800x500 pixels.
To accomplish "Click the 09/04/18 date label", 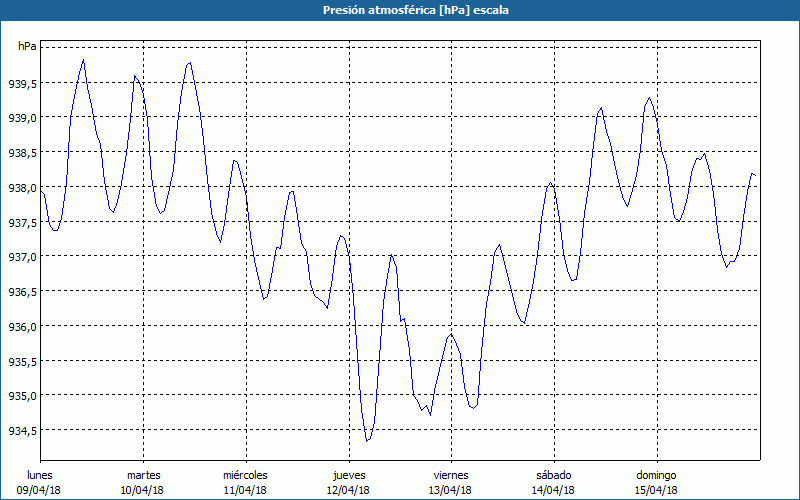I will pyautogui.click(x=40, y=489).
